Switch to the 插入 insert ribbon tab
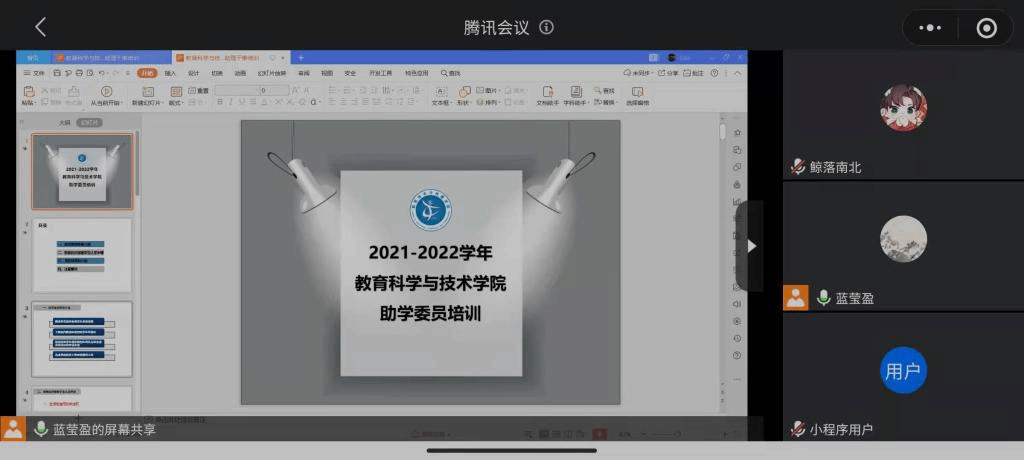 pos(170,73)
